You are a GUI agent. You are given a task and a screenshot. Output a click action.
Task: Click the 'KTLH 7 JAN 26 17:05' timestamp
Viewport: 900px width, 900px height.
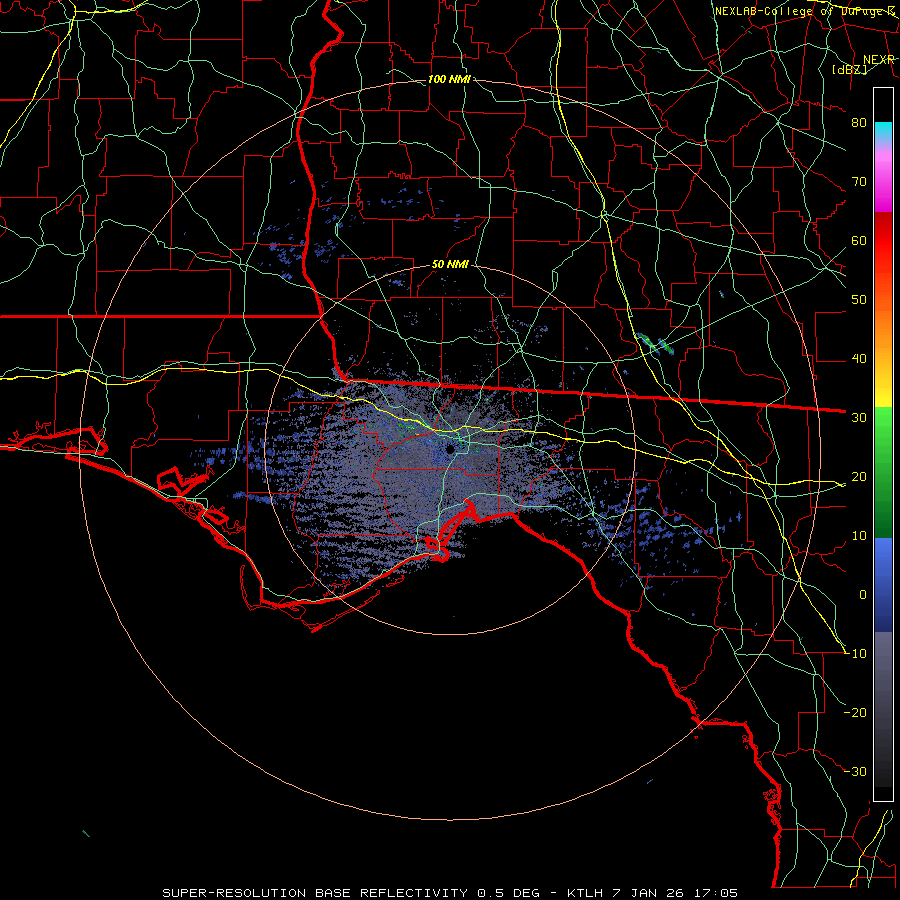(x=652, y=893)
